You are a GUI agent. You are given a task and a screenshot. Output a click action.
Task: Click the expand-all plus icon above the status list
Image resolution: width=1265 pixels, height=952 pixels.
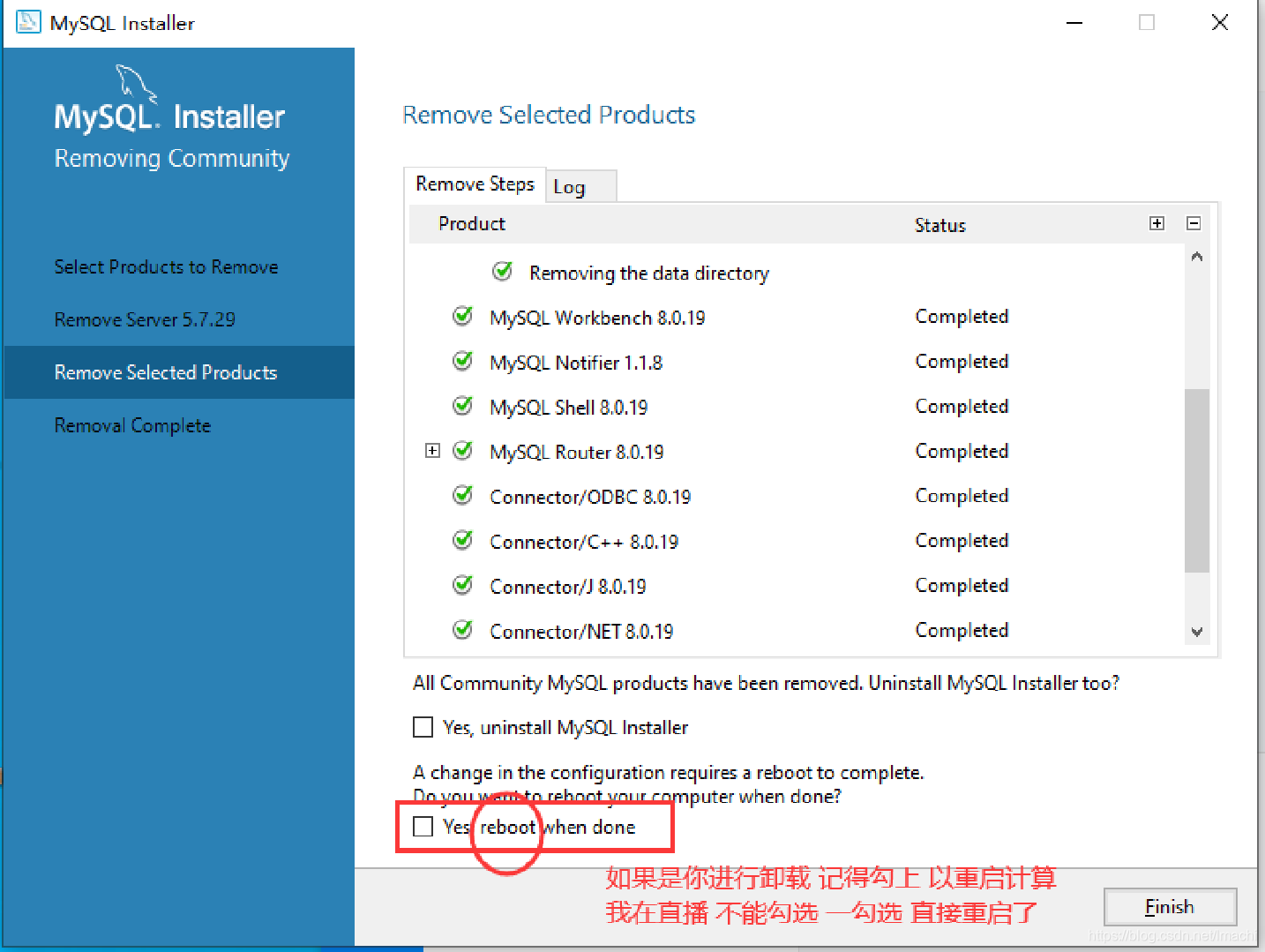[x=1156, y=223]
